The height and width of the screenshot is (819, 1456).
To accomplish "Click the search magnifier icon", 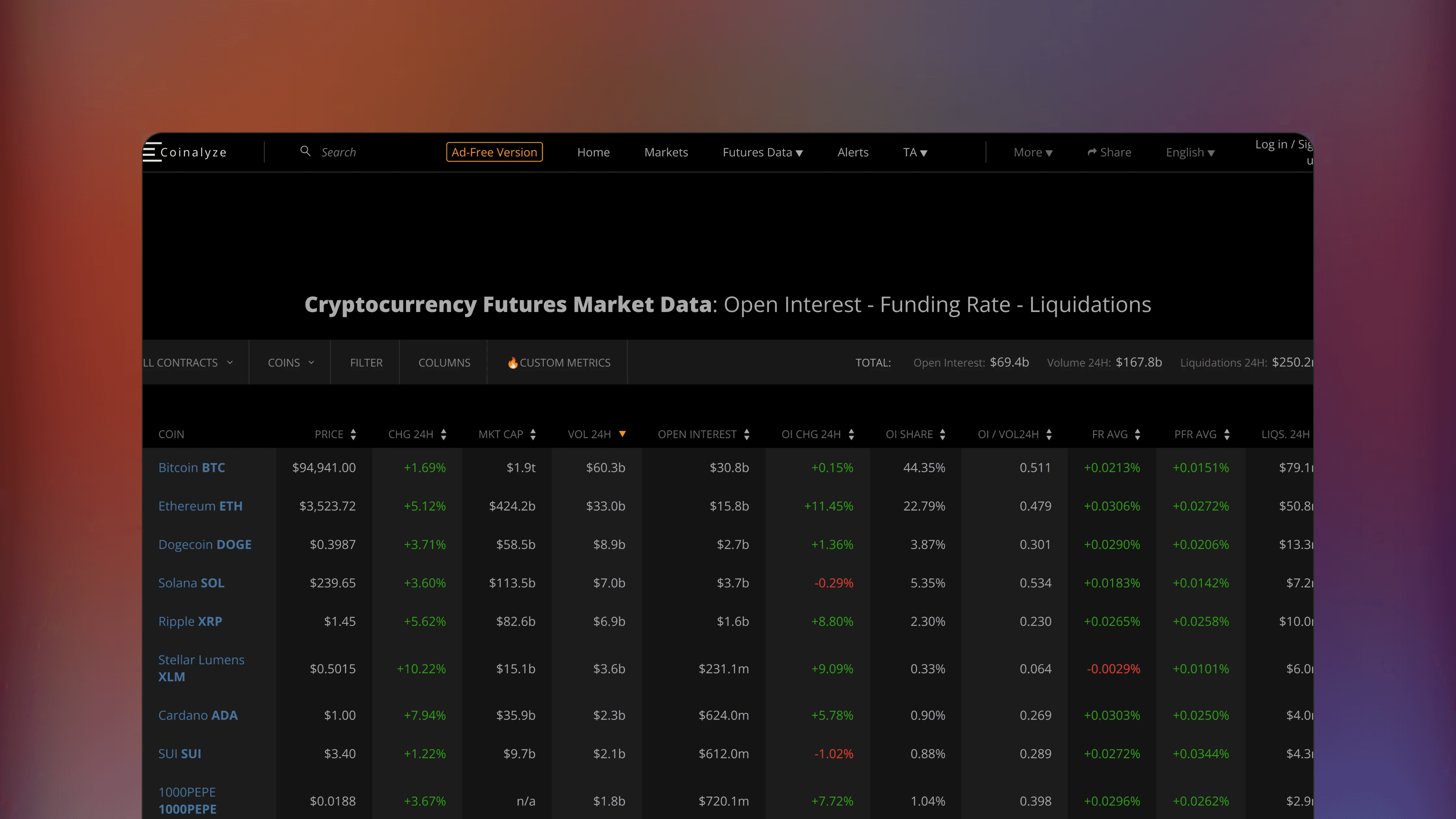I will coord(306,151).
